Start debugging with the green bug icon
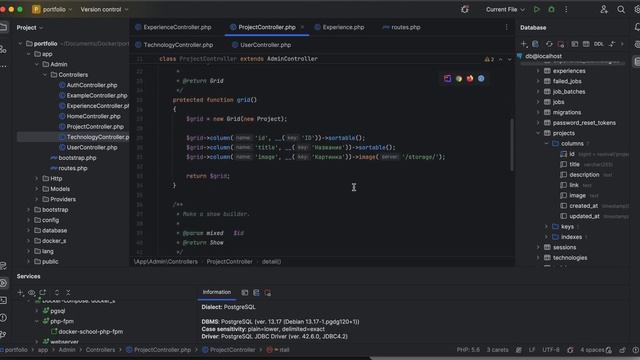This screenshot has width=640, height=360. 551,9
